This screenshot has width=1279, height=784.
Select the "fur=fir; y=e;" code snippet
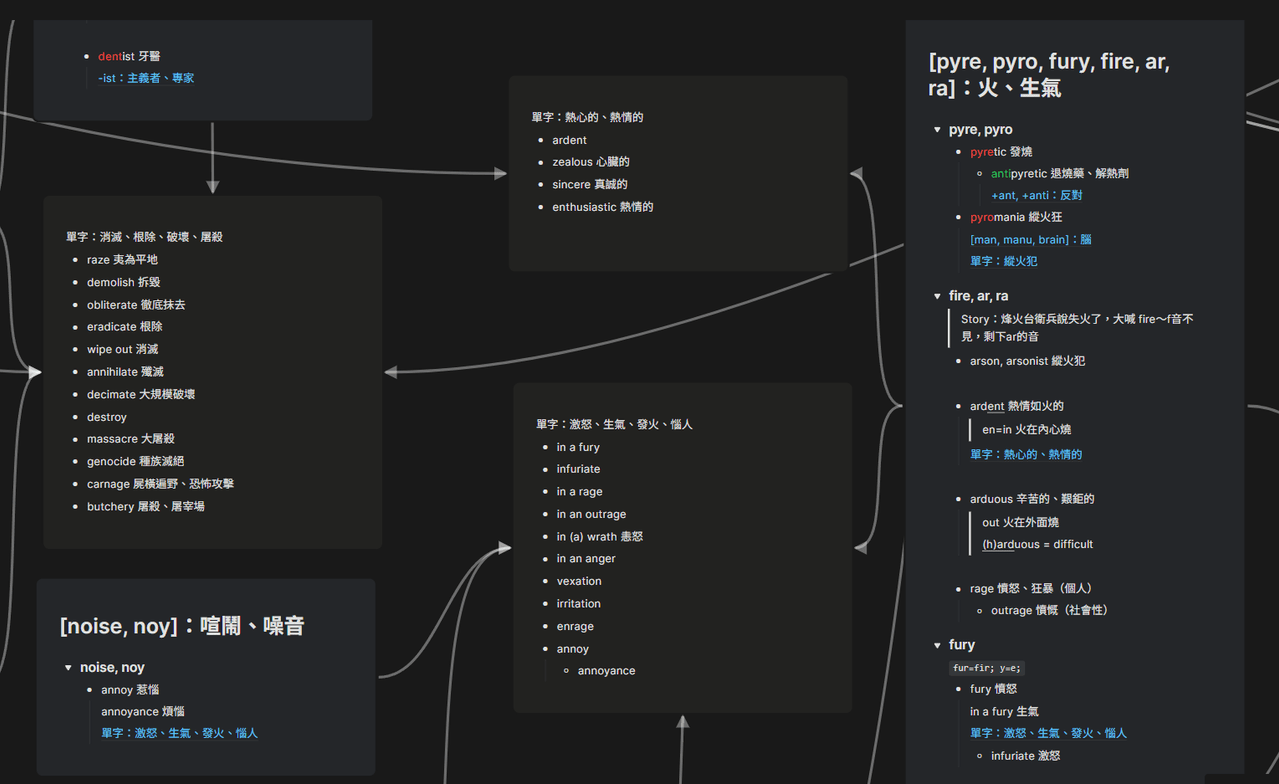coord(987,668)
